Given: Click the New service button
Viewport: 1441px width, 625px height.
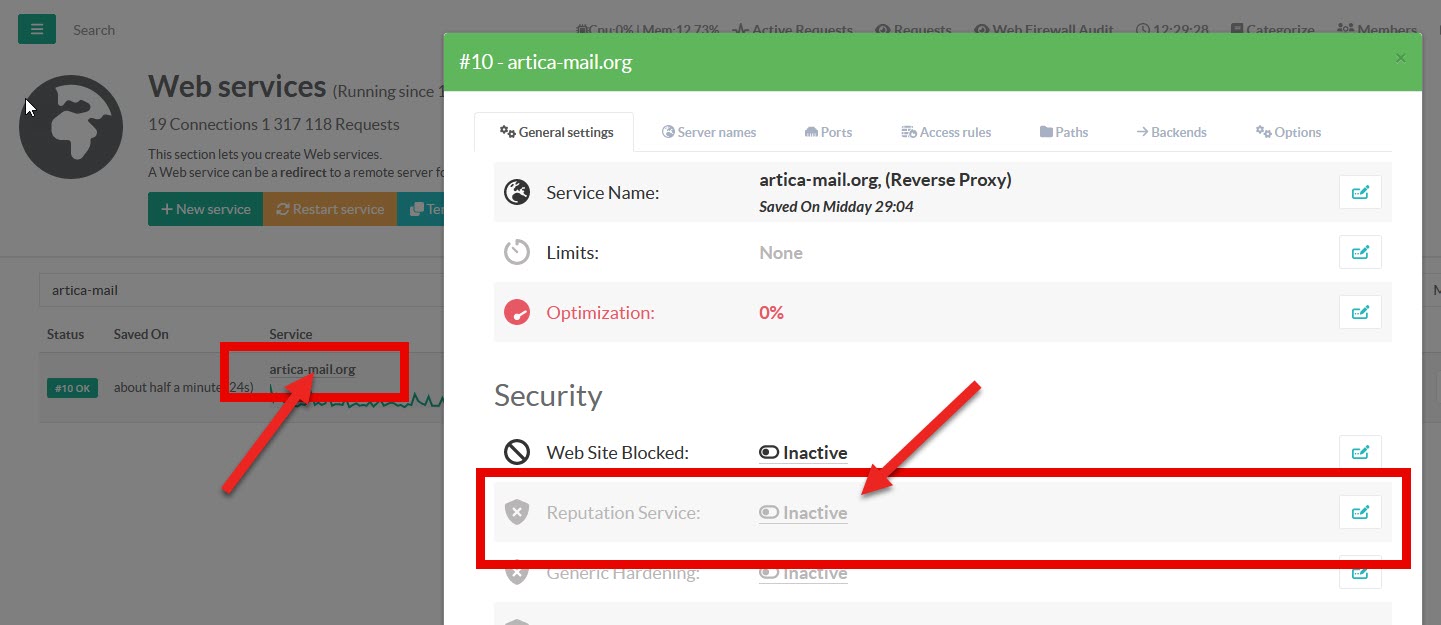Looking at the screenshot, I should tap(205, 209).
